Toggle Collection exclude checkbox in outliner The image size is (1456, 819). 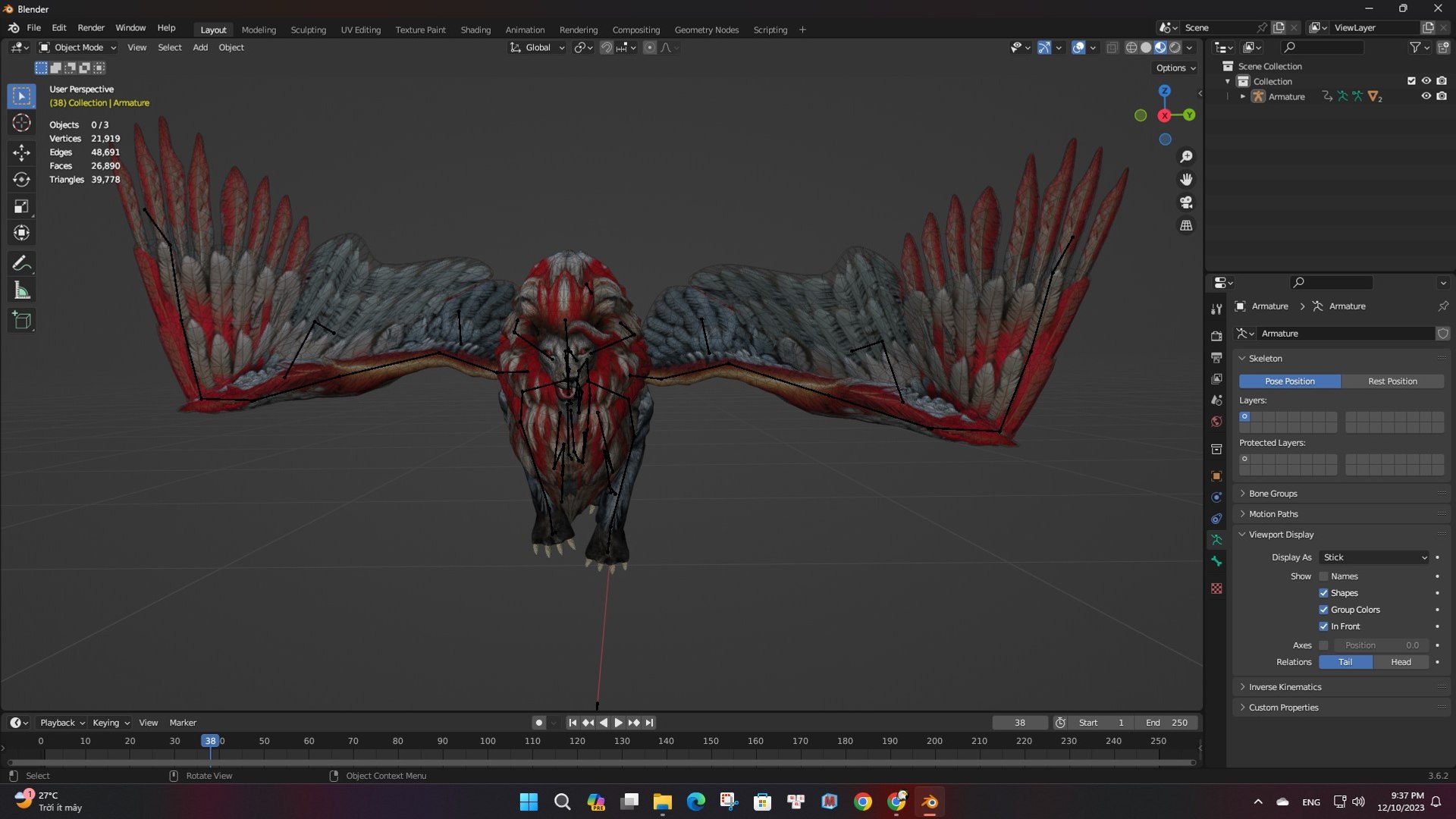(x=1411, y=81)
